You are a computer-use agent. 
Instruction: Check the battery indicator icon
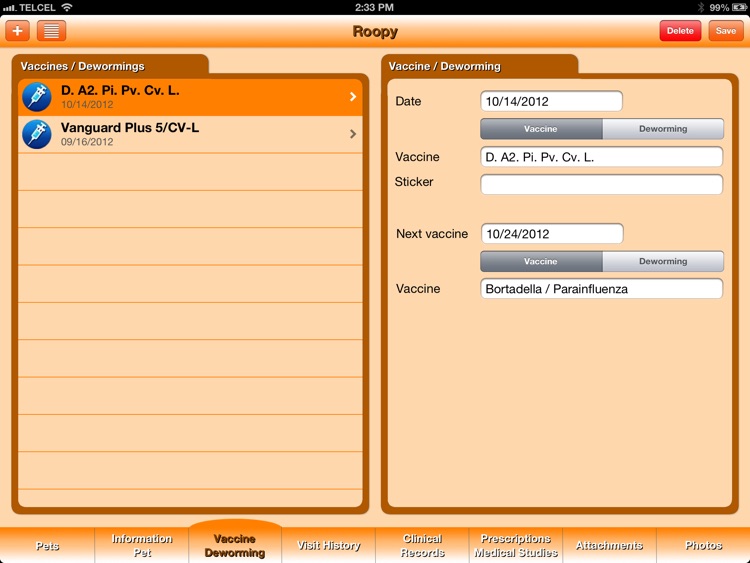[739, 7]
